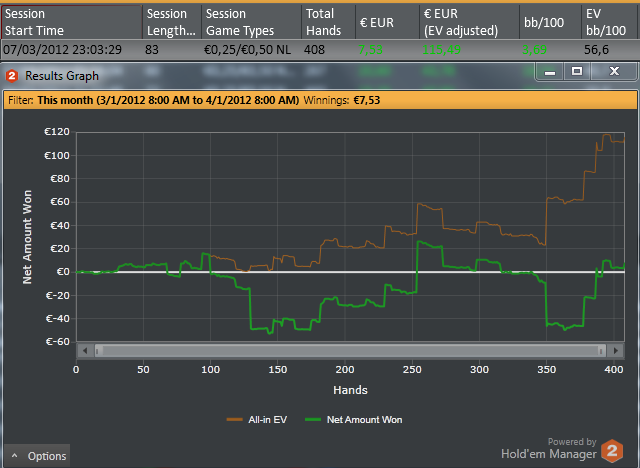
Task: Sort by Session Length column header
Action: [172, 22]
